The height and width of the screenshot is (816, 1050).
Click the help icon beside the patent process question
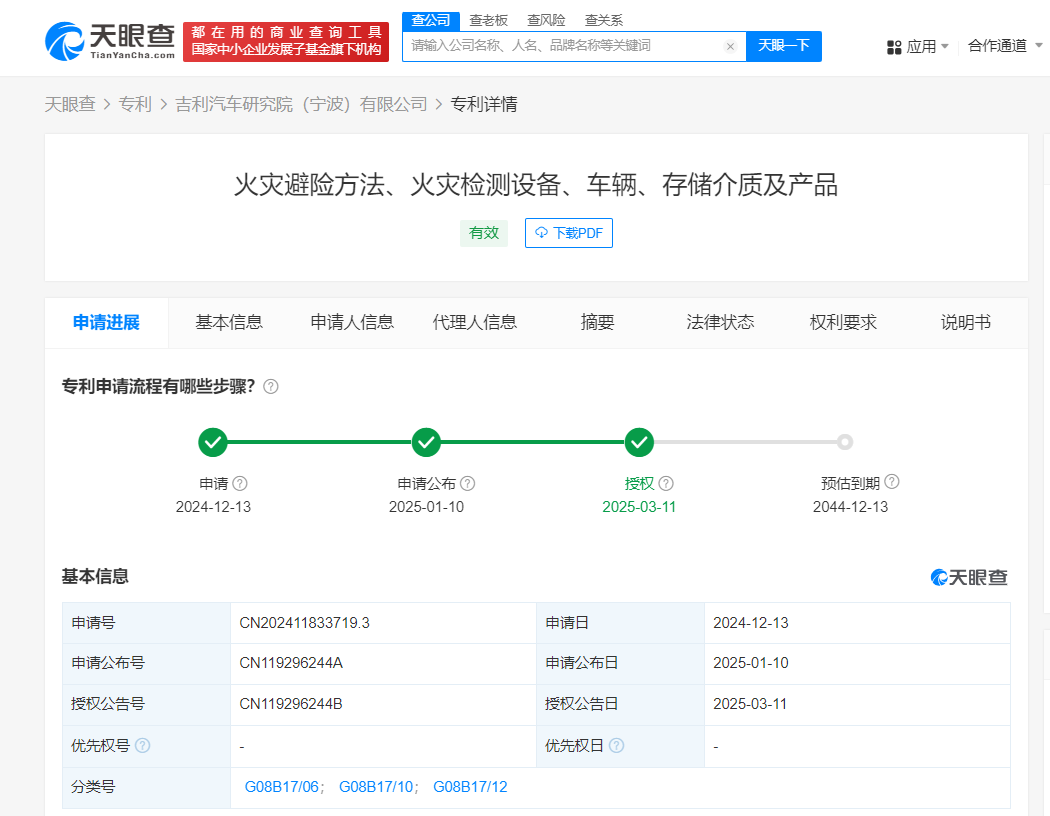(271, 387)
